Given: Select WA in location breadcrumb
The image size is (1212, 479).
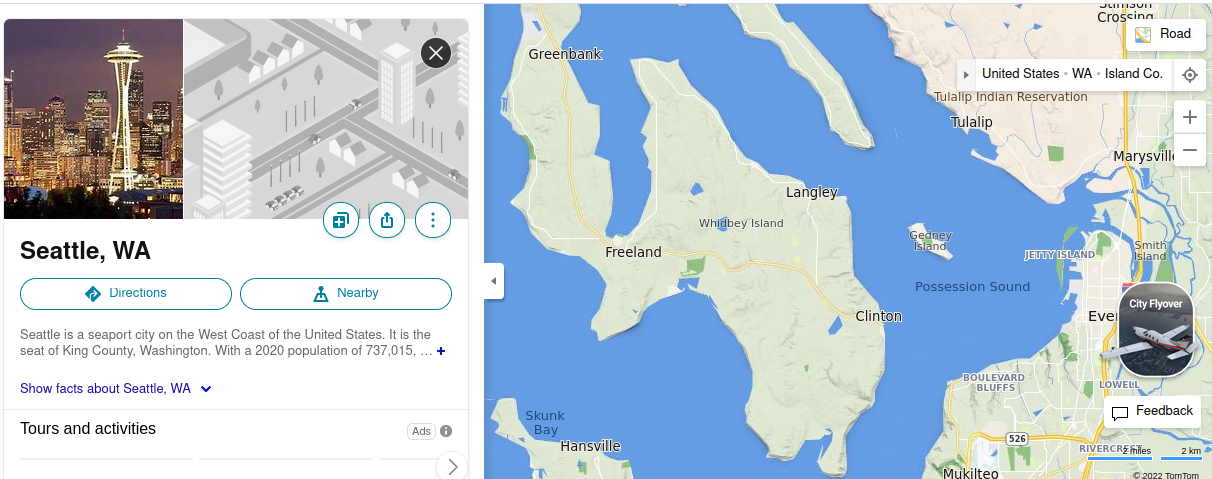Looking at the screenshot, I should [1082, 74].
